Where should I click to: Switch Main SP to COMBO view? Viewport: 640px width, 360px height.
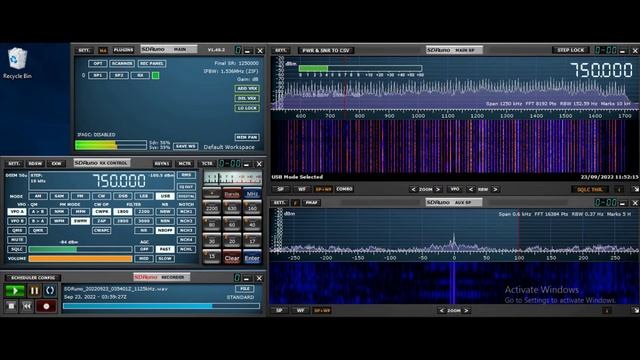(344, 189)
